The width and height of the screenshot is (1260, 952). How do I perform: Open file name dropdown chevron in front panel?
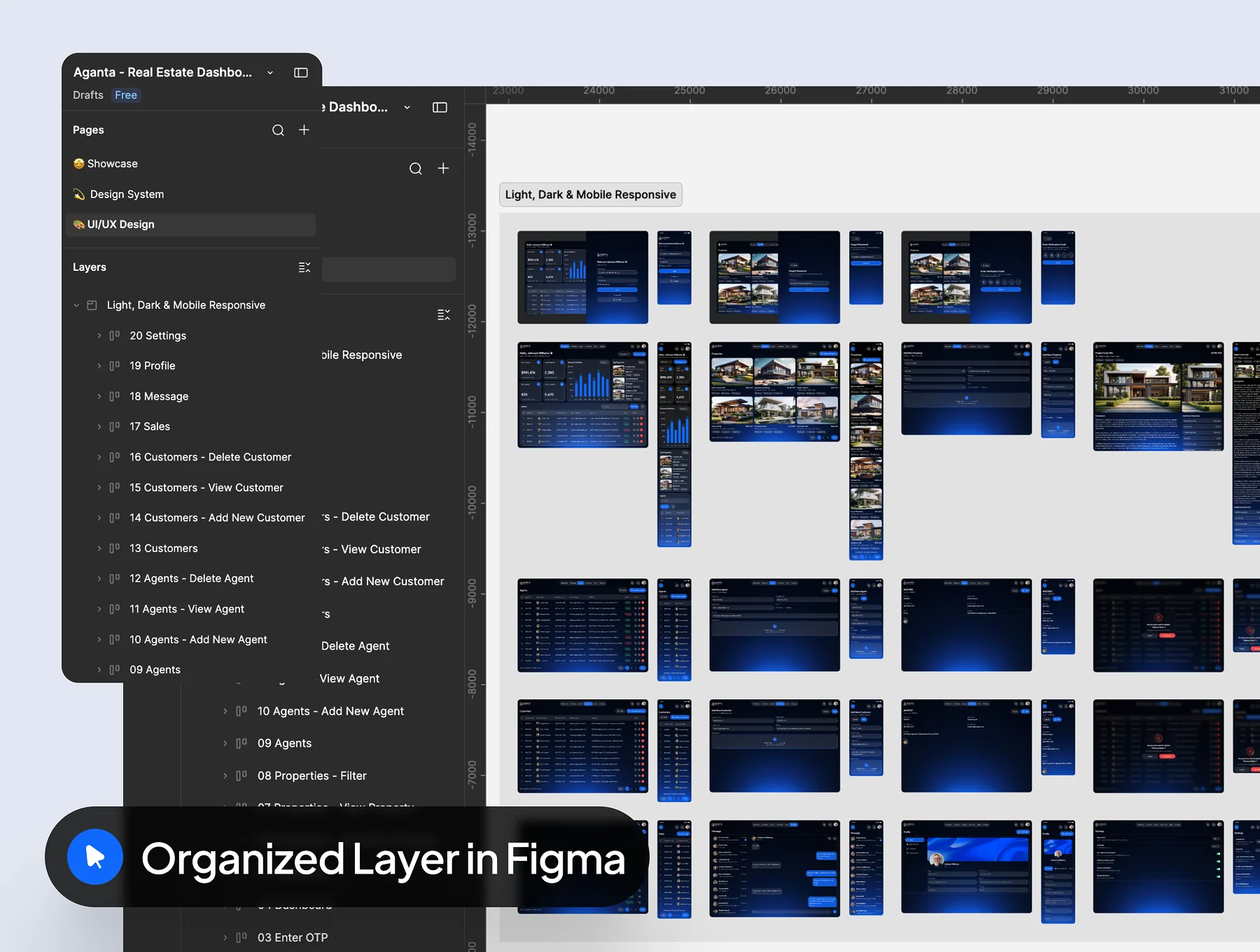point(270,73)
